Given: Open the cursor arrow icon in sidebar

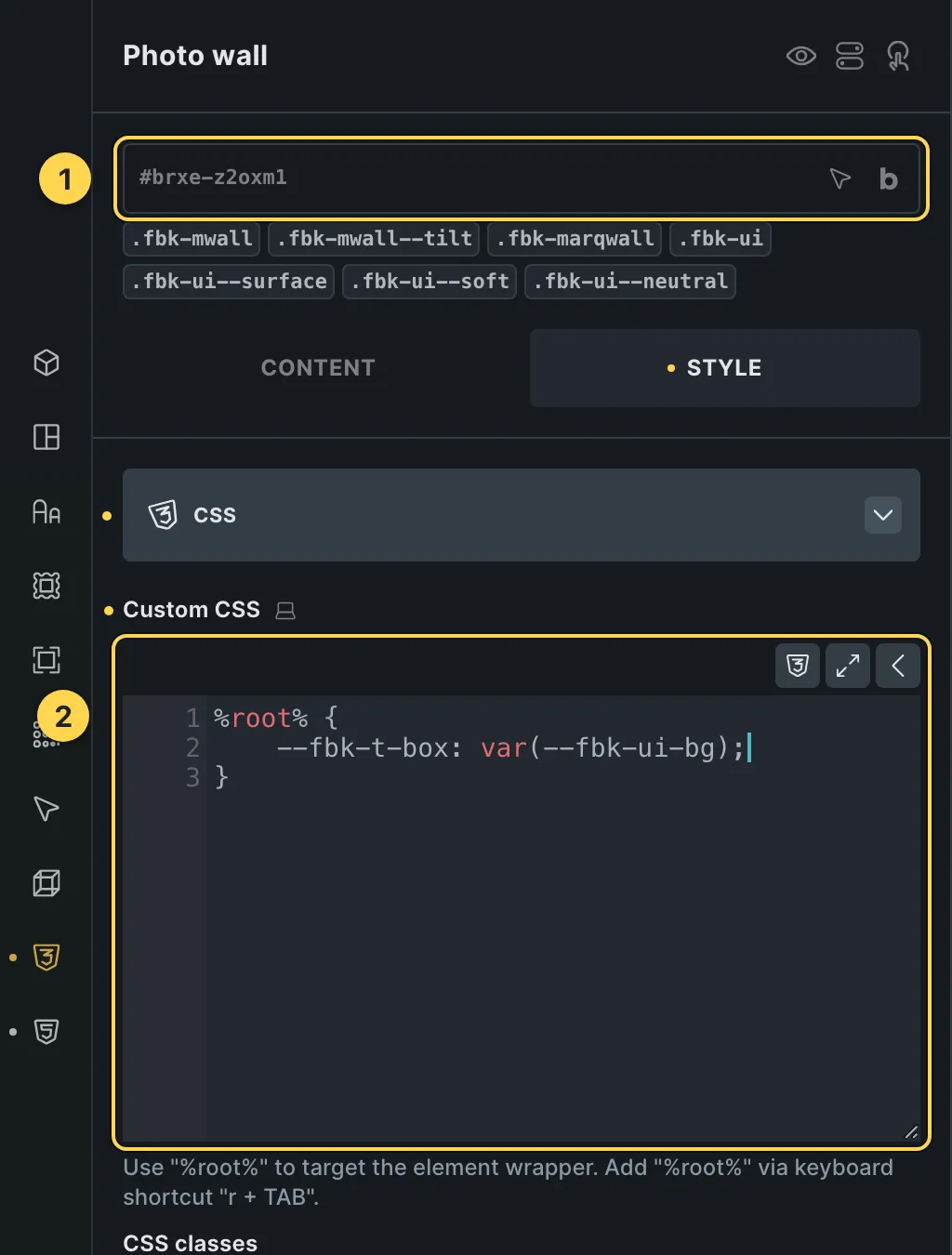Looking at the screenshot, I should (46, 809).
